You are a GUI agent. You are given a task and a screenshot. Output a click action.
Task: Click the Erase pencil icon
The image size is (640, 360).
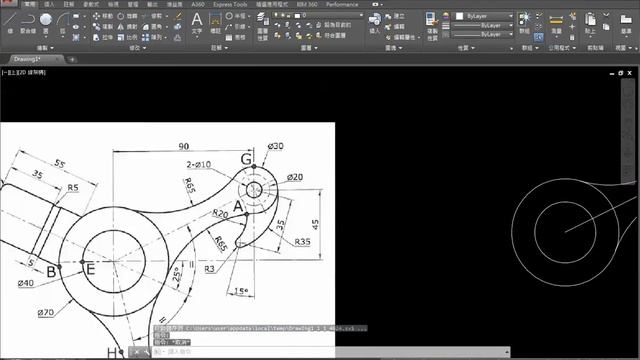point(178,16)
